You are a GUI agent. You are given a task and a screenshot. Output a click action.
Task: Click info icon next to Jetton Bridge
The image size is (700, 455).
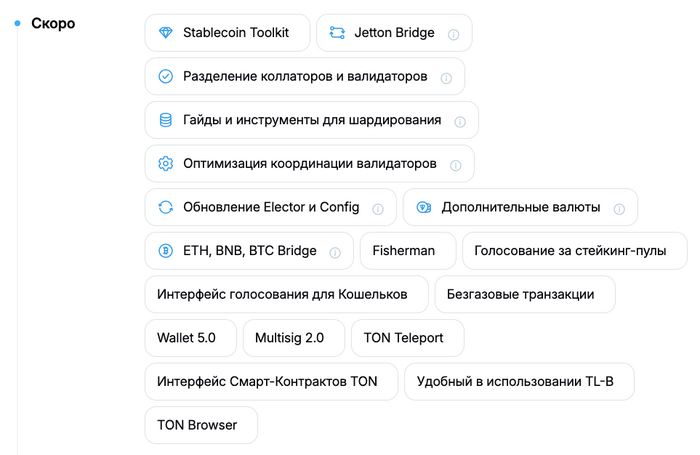pyautogui.click(x=453, y=34)
